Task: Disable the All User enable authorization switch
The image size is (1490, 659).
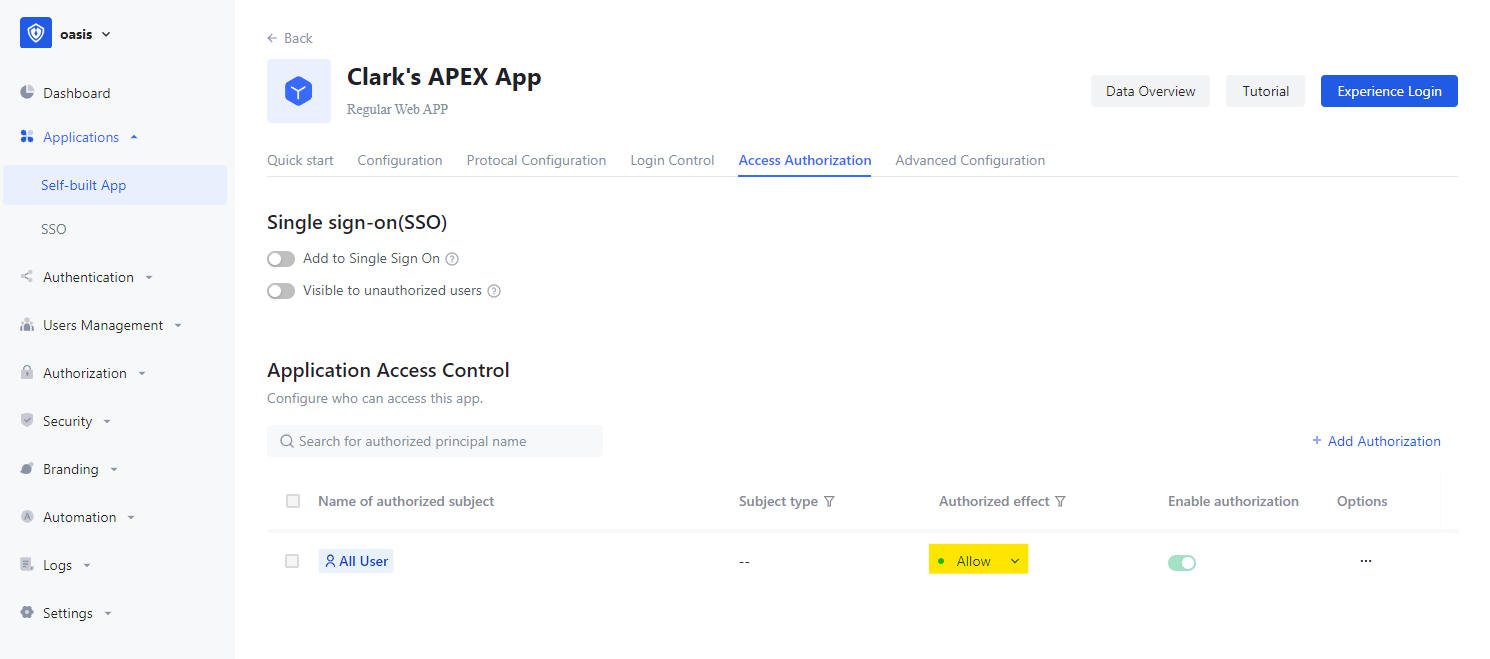Action: click(1182, 562)
